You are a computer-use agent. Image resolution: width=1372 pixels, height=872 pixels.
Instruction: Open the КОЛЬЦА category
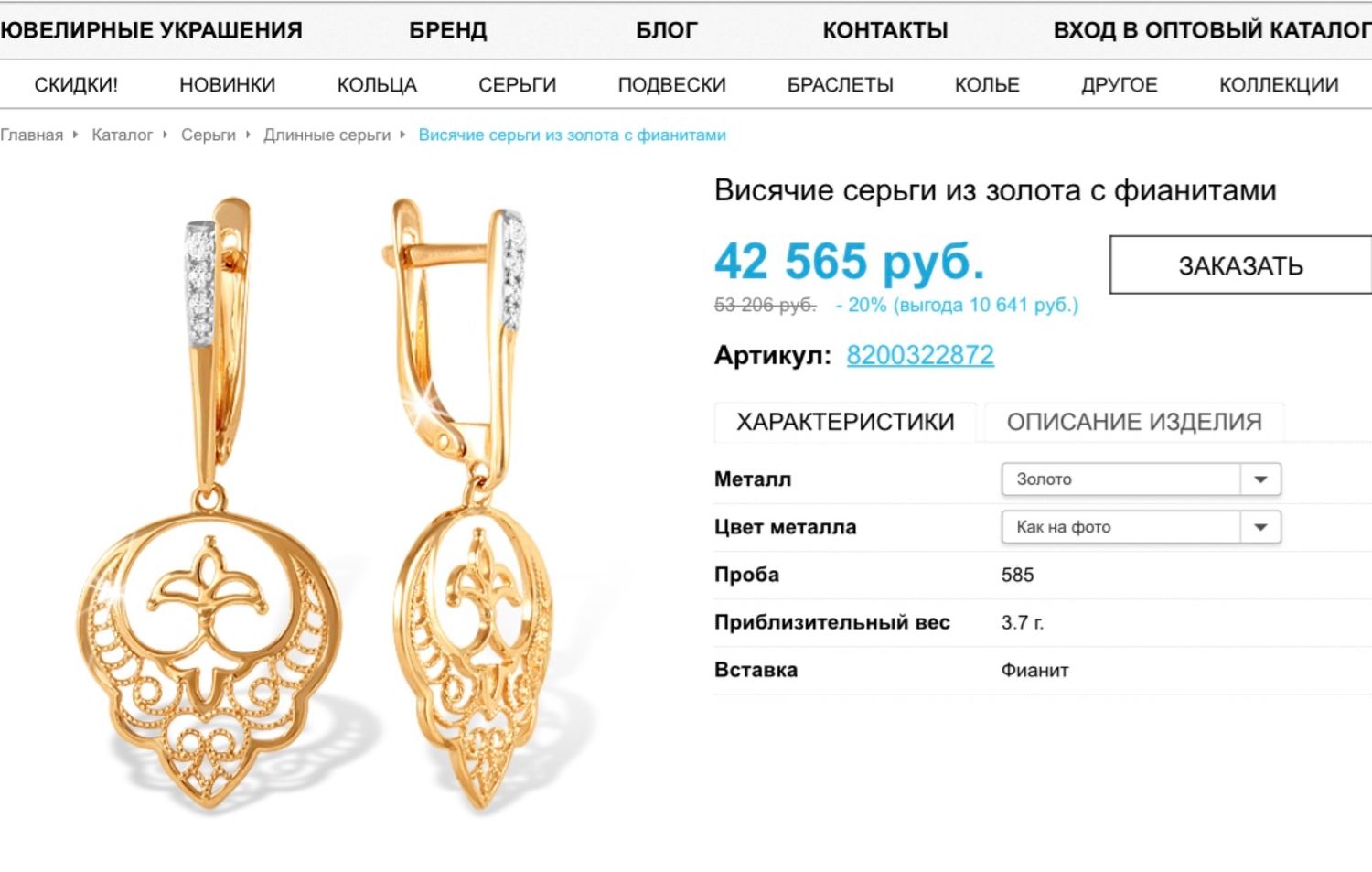[377, 85]
